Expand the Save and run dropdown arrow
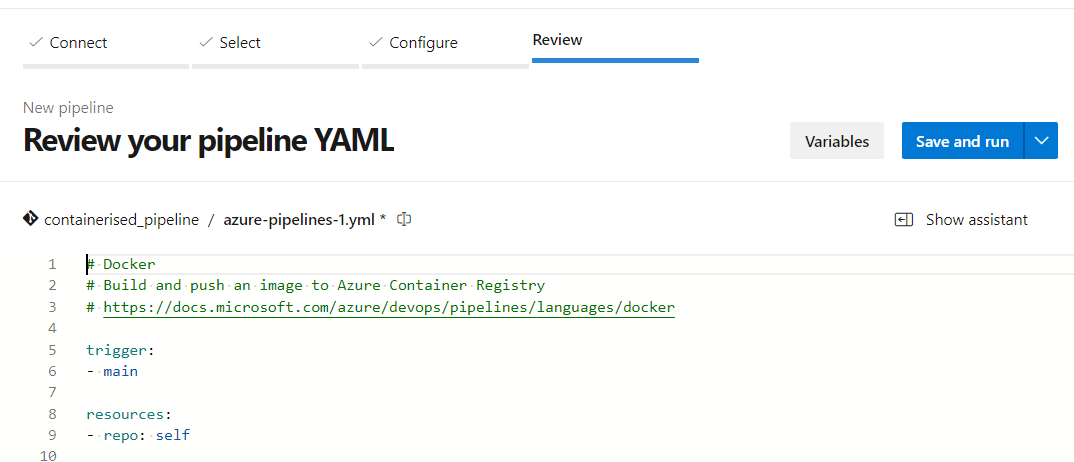1074x462 pixels. (x=1041, y=141)
